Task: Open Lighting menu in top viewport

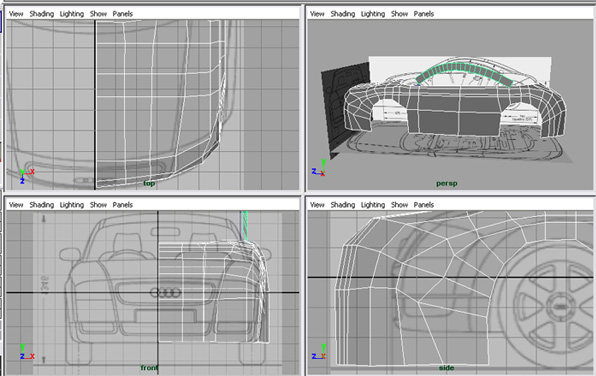Action: (72, 14)
